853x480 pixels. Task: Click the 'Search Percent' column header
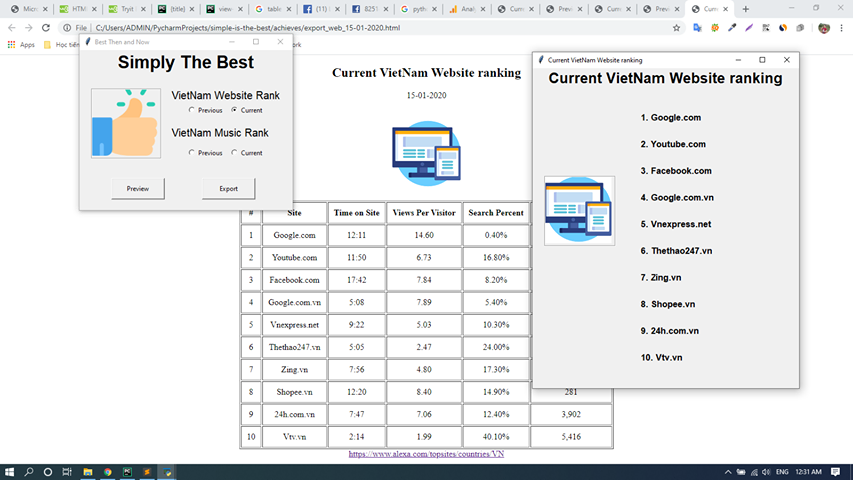point(496,213)
